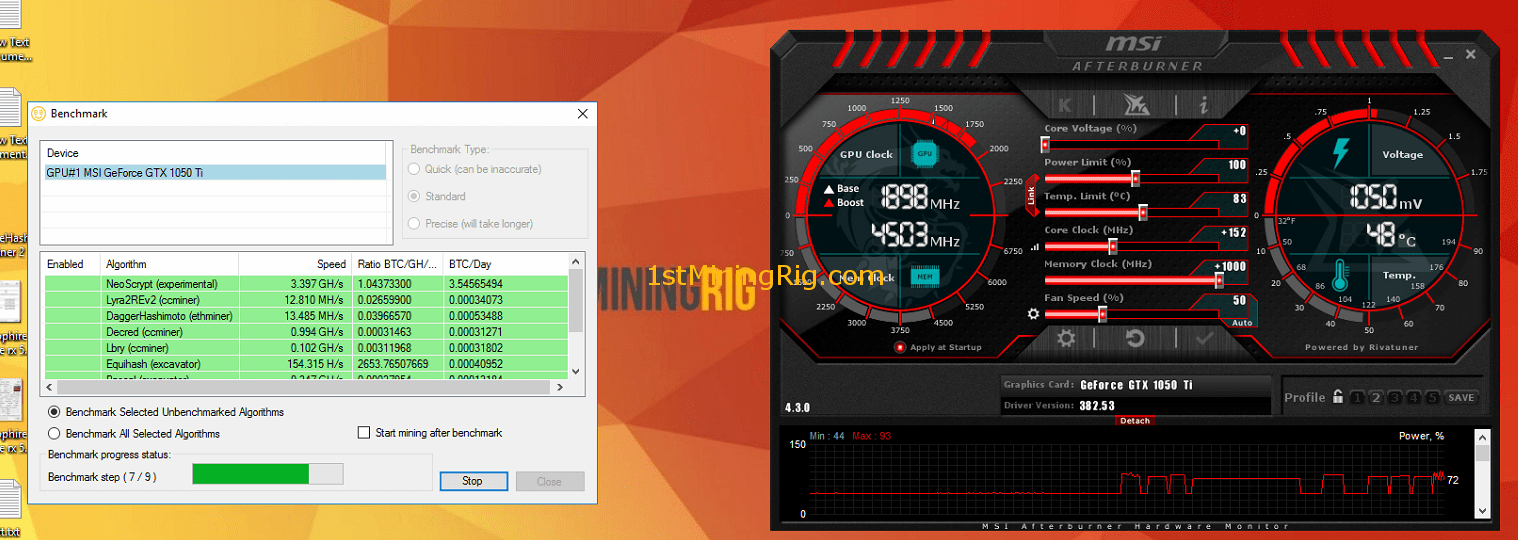This screenshot has width=1518, height=540.
Task: Sort algorithm list by Speed column
Action: click(x=294, y=264)
